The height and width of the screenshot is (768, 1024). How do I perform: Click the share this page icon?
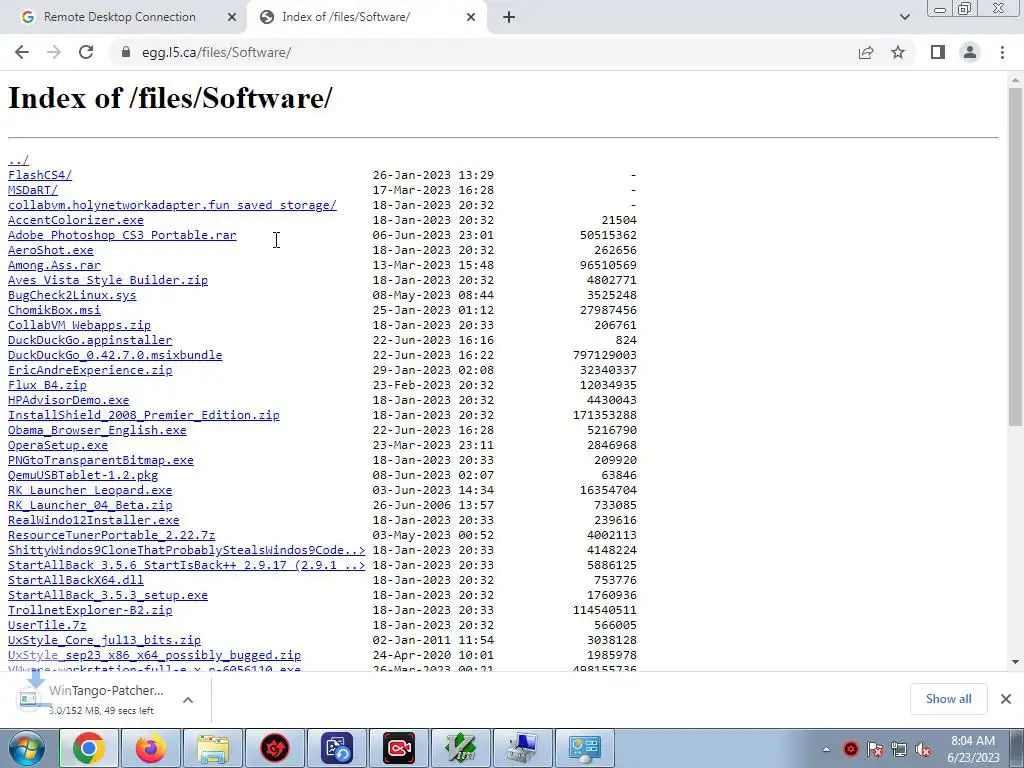pyautogui.click(x=866, y=52)
